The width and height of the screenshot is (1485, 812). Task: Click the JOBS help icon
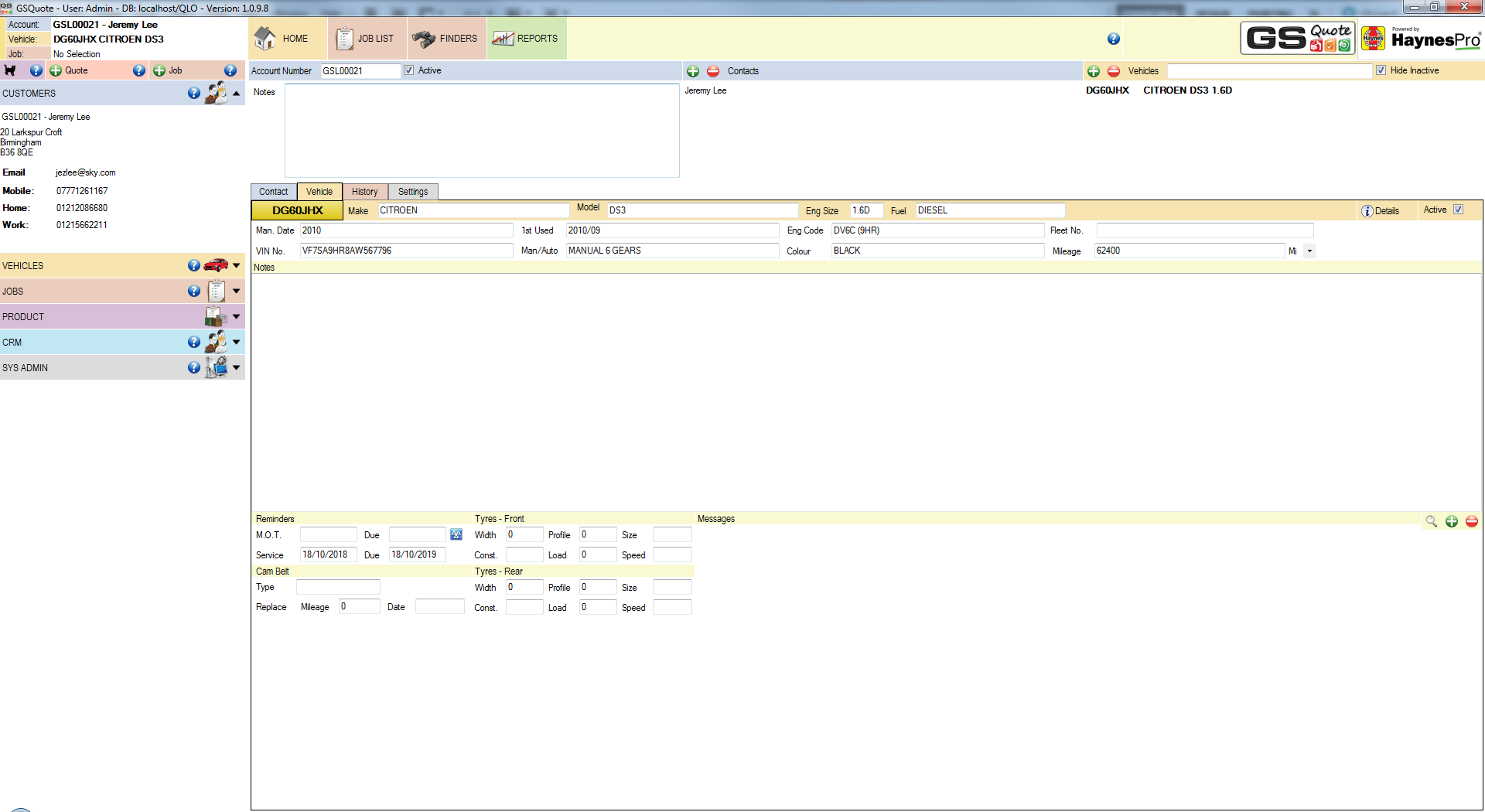pyautogui.click(x=194, y=291)
